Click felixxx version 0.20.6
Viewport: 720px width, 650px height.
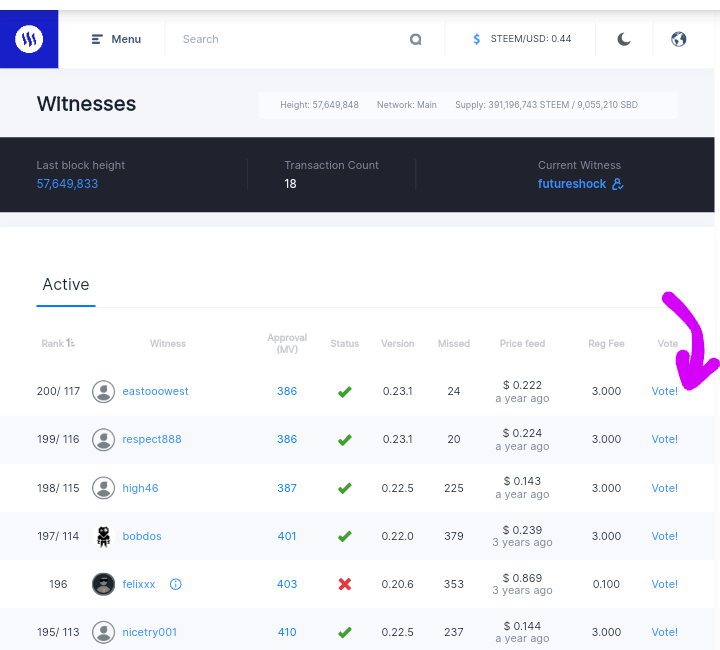[x=398, y=584]
